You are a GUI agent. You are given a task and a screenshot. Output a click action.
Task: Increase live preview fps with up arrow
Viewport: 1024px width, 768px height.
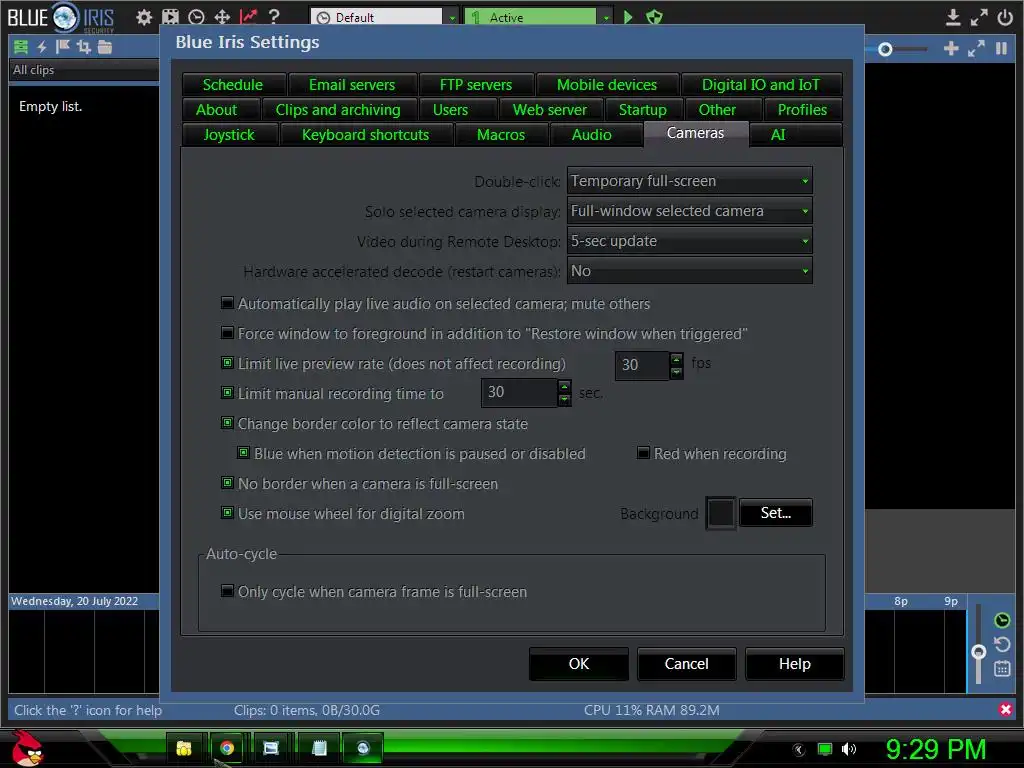point(677,359)
